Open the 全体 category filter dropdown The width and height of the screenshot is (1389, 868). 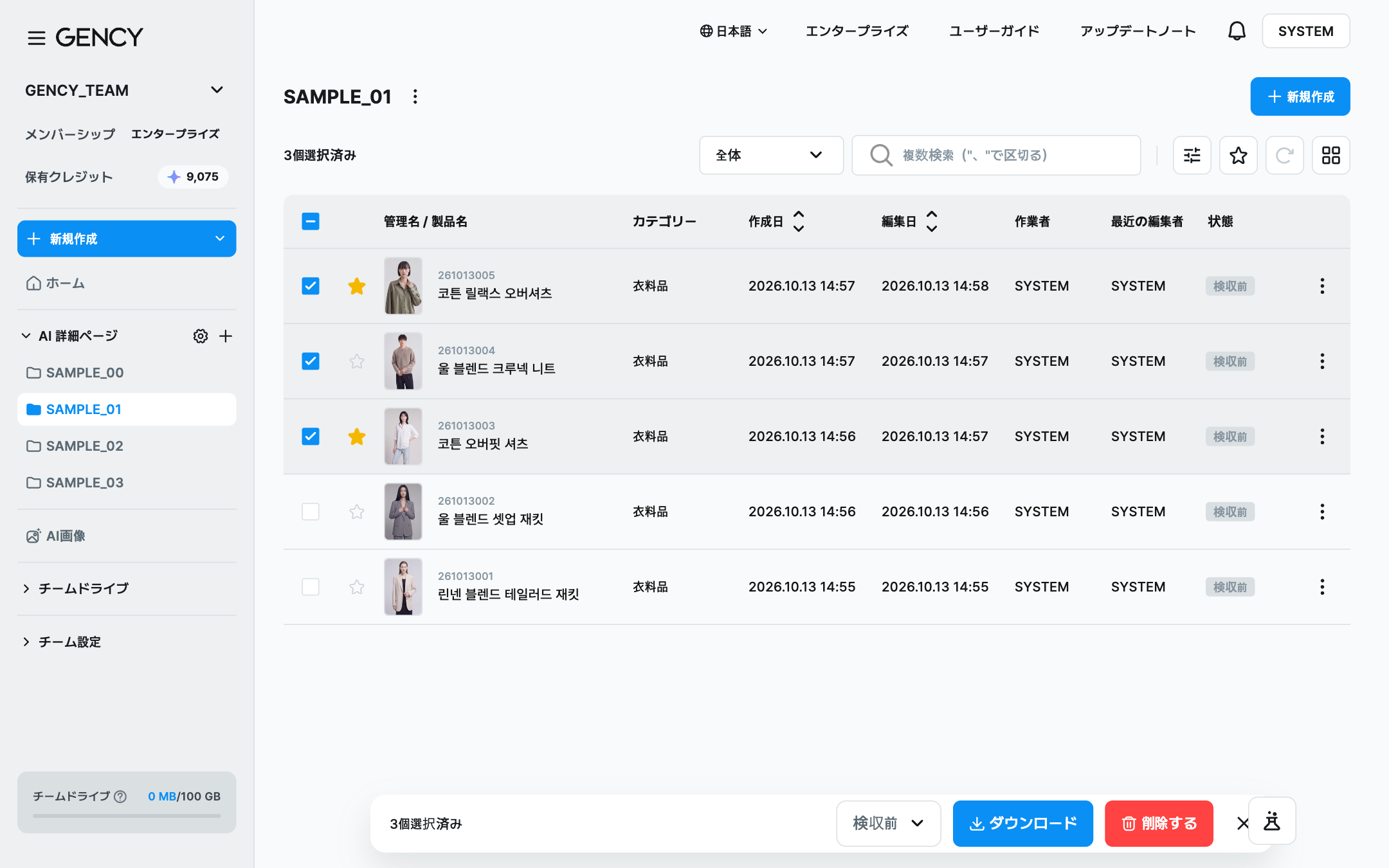click(771, 155)
